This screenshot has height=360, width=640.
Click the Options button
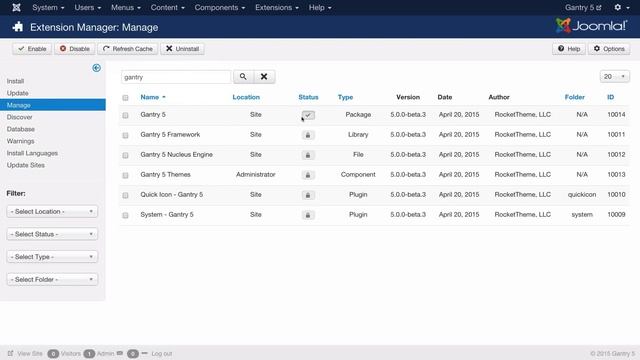click(609, 49)
